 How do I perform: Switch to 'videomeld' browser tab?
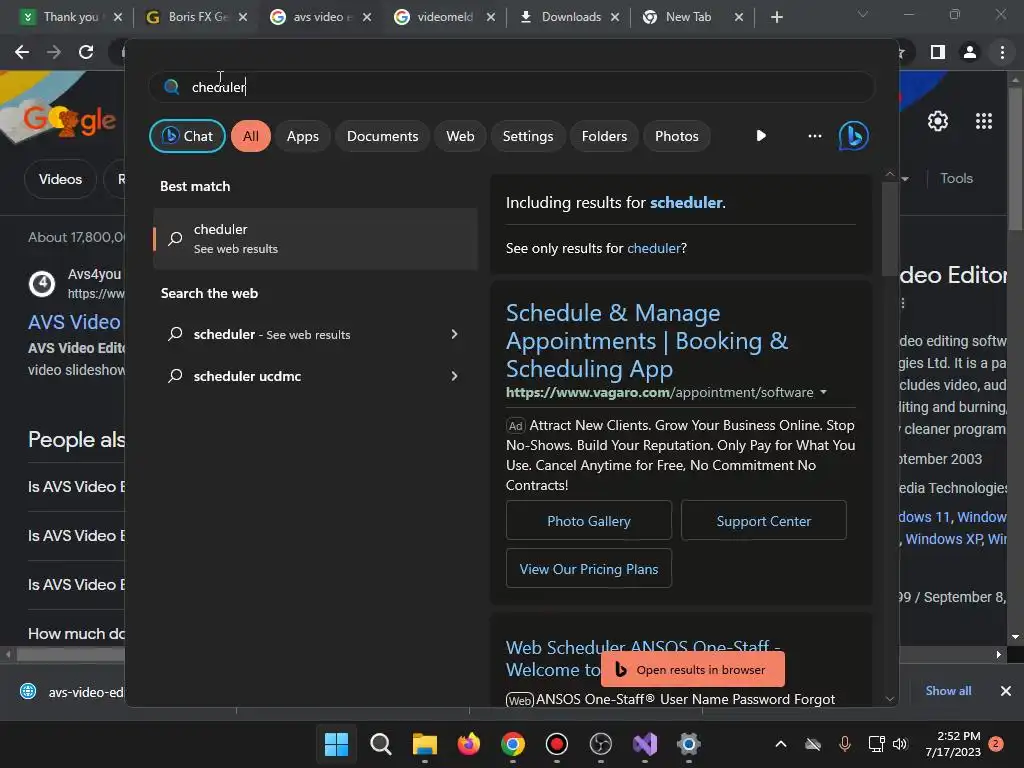445,17
